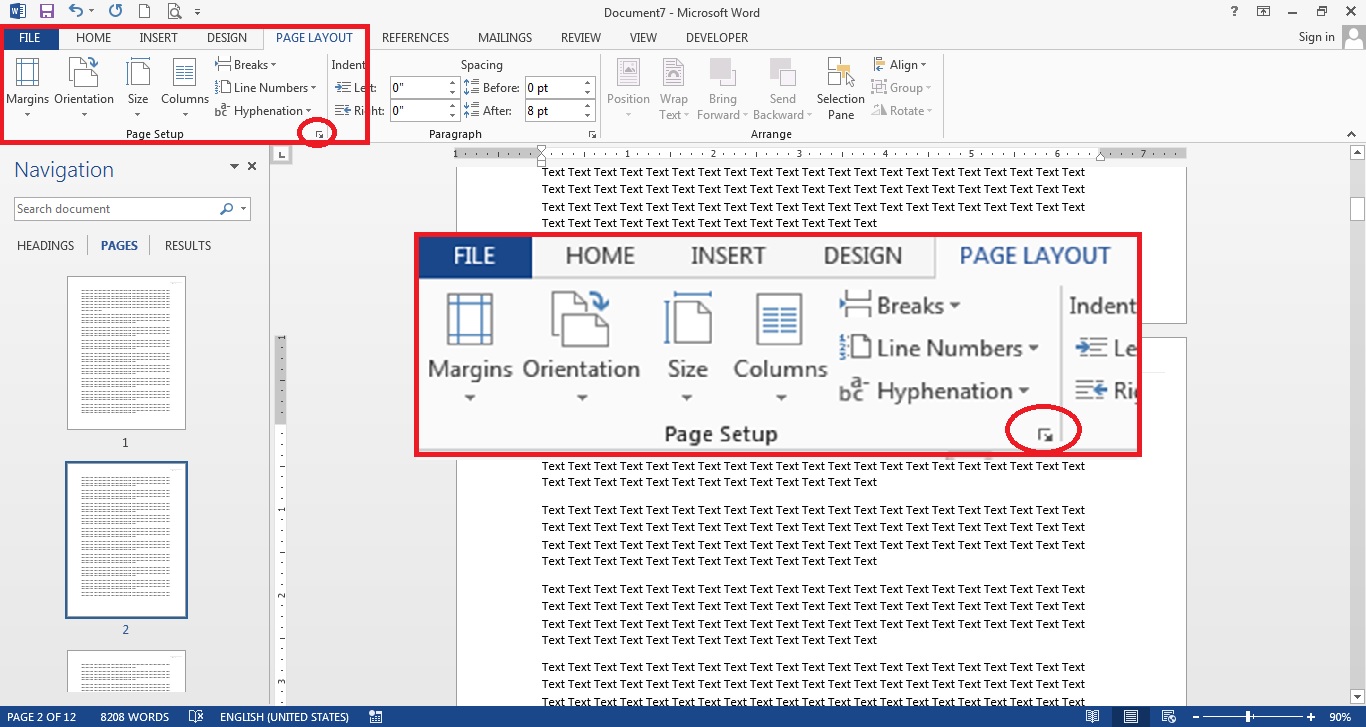
Task: Switch to the REVIEW ribbon tab
Action: 580,38
